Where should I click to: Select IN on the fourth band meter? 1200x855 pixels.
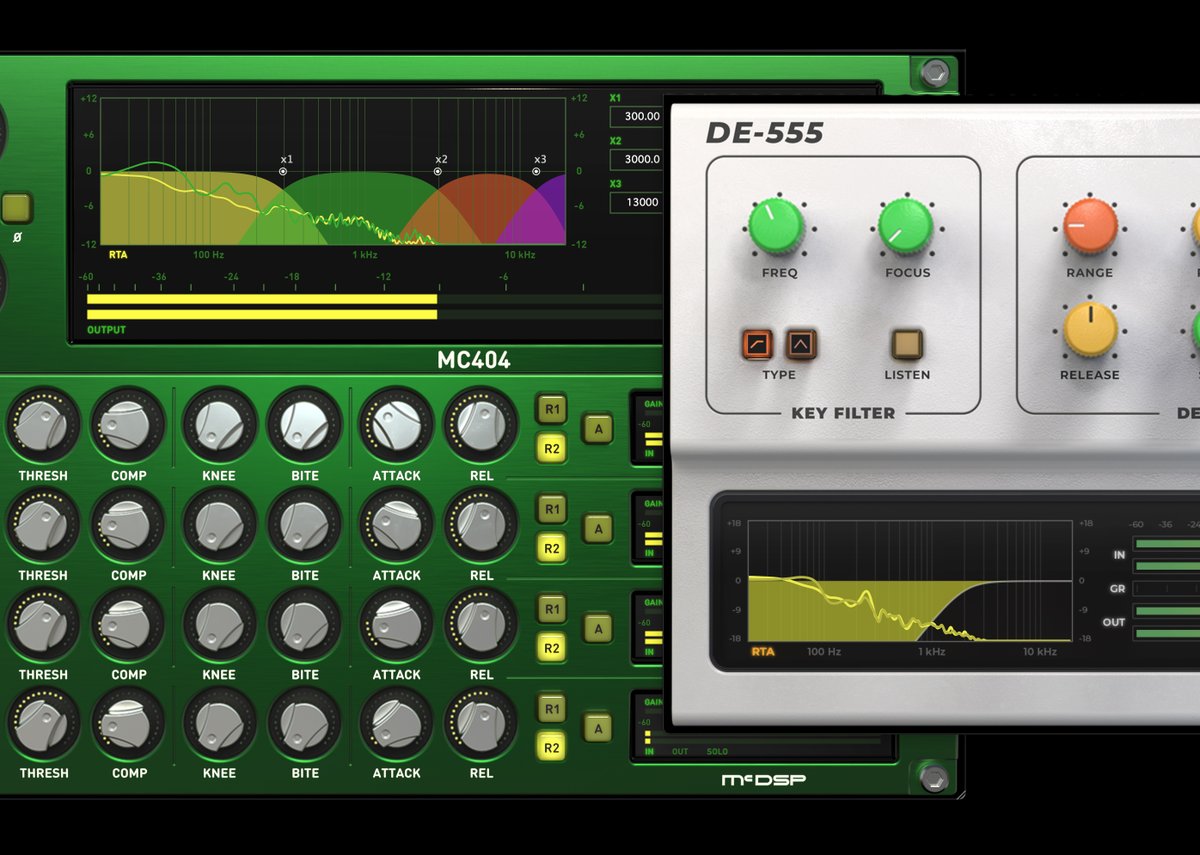click(x=649, y=751)
